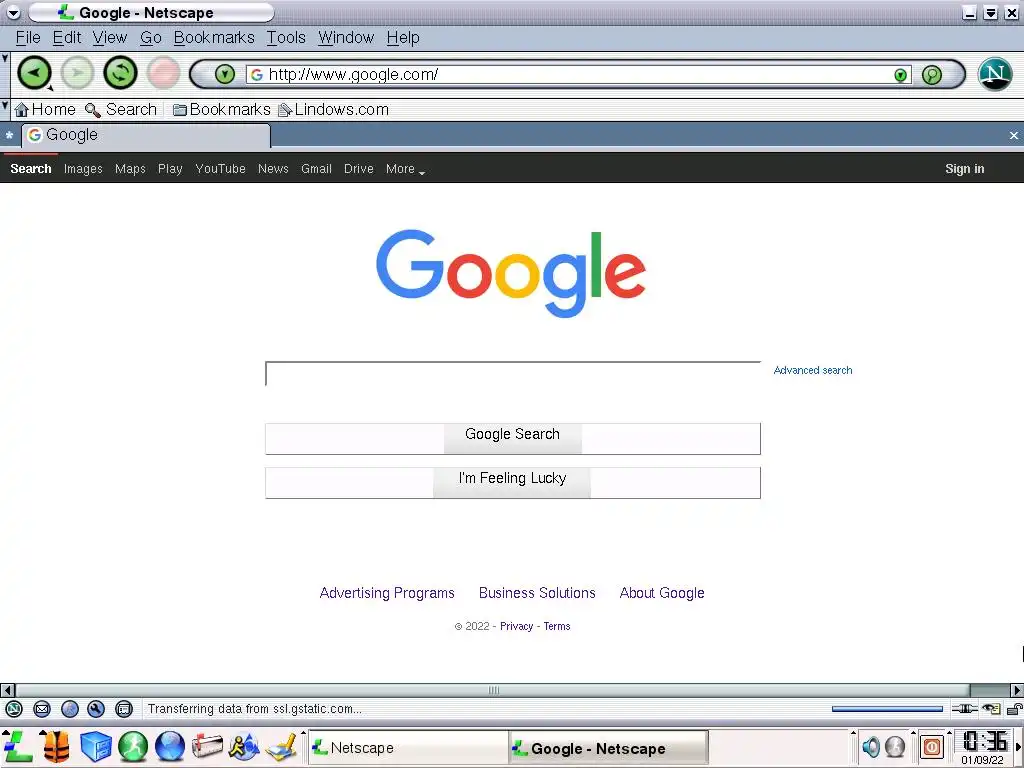Open the File menu
The height and width of the screenshot is (768, 1024).
pos(28,38)
